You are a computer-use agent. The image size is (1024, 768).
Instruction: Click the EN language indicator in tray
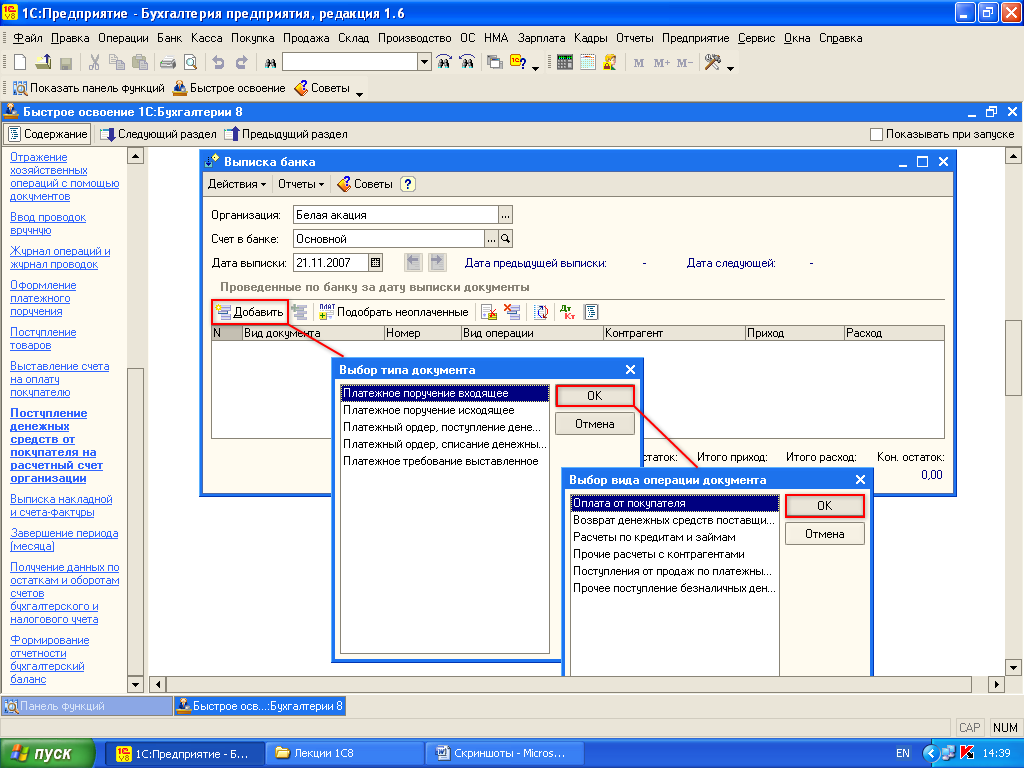click(x=903, y=754)
